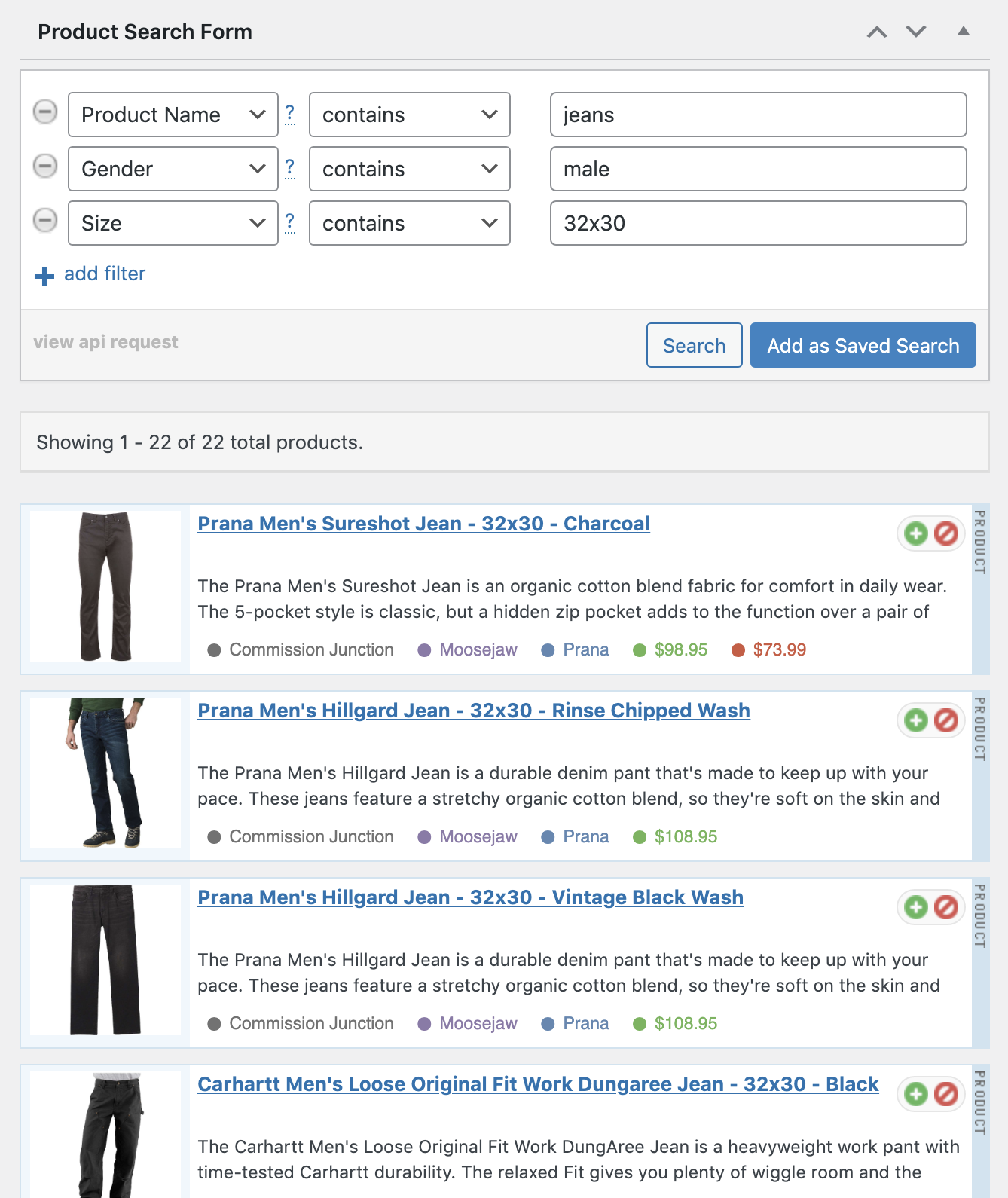Click Moosejaw on Rinse Chipped Wash row
This screenshot has width=1008, height=1198.
(x=478, y=836)
